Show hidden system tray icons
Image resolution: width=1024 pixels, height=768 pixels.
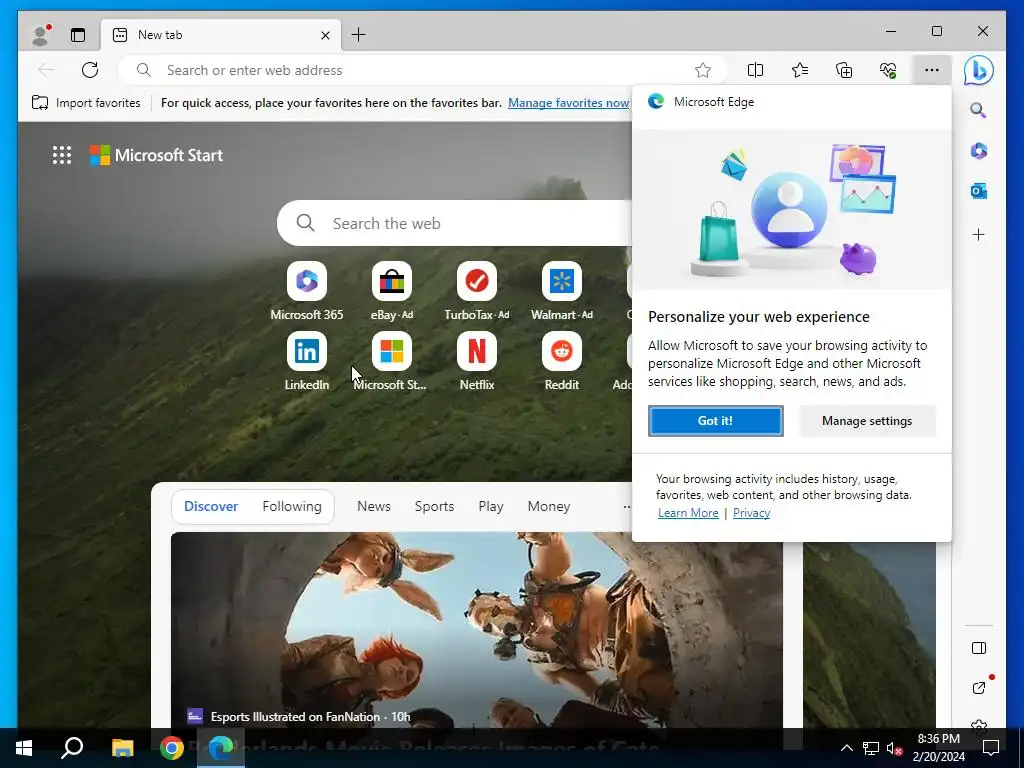pos(846,748)
